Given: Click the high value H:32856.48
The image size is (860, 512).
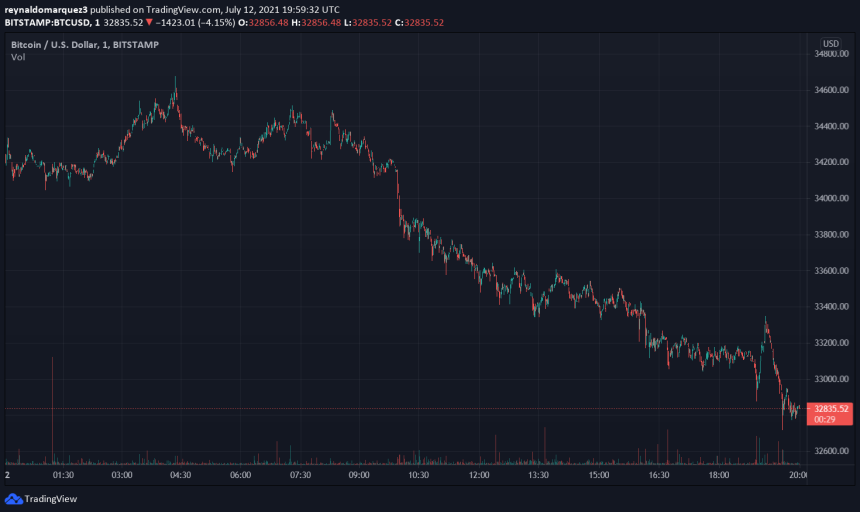Looking at the screenshot, I should pos(316,22).
